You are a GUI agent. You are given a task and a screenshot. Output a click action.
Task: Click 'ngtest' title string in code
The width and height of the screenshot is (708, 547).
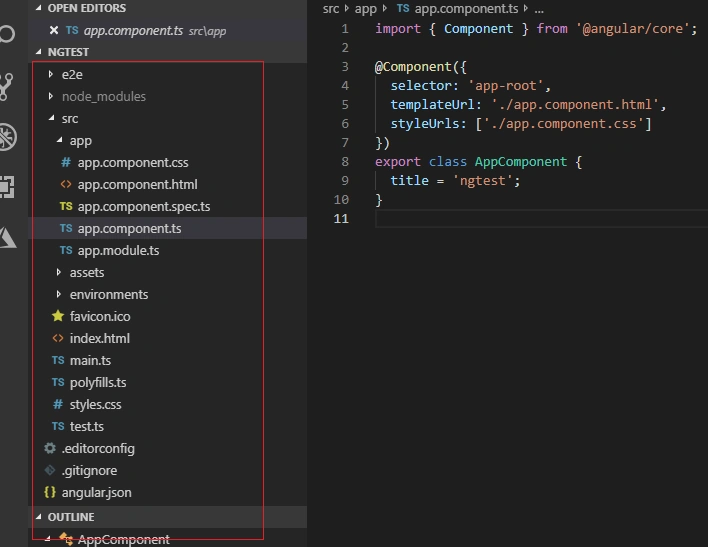tap(483, 181)
